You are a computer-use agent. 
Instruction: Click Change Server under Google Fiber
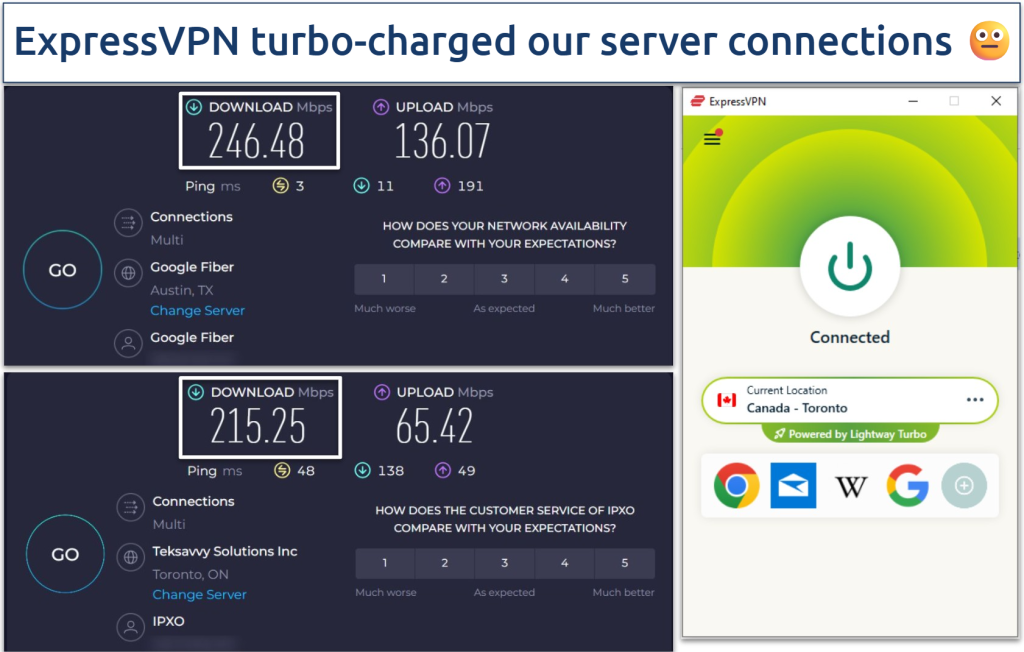click(197, 310)
